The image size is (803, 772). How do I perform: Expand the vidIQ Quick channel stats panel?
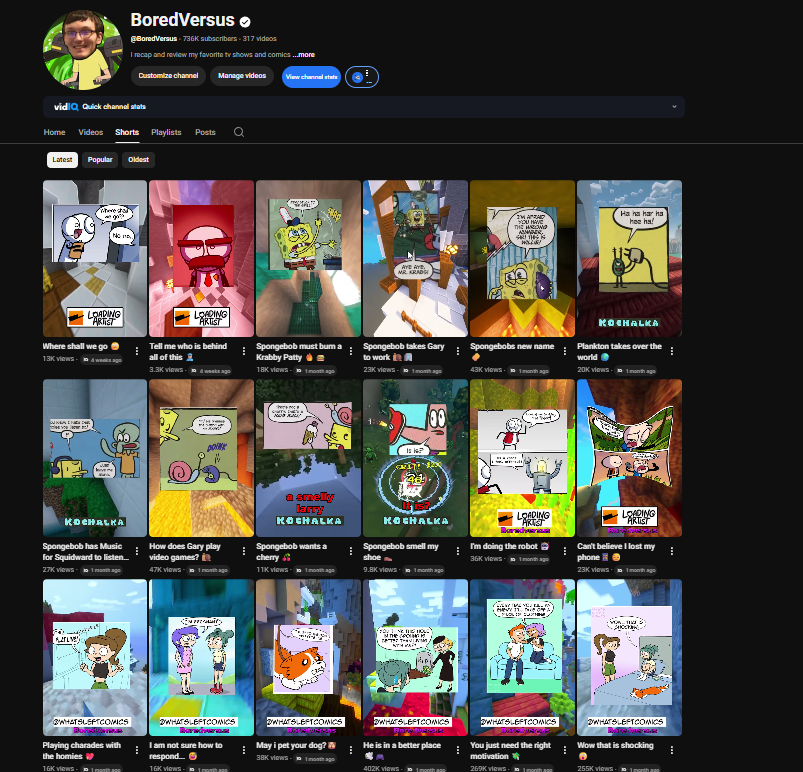[x=674, y=107]
